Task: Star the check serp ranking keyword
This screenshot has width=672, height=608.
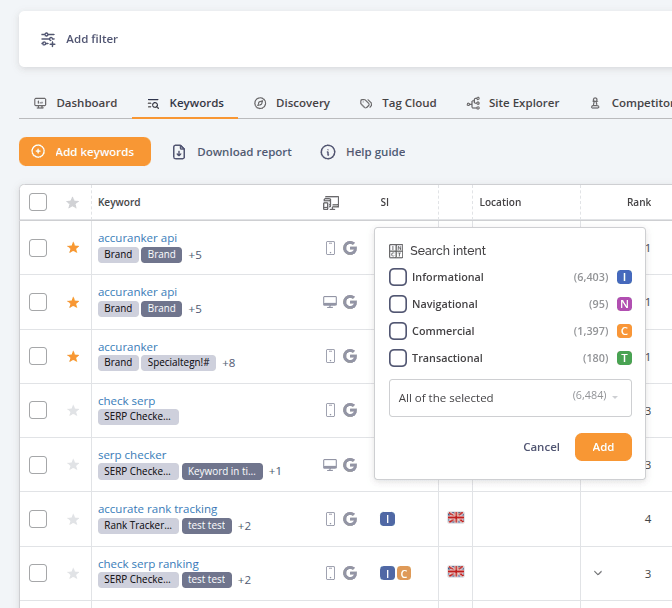Action: tap(73, 573)
